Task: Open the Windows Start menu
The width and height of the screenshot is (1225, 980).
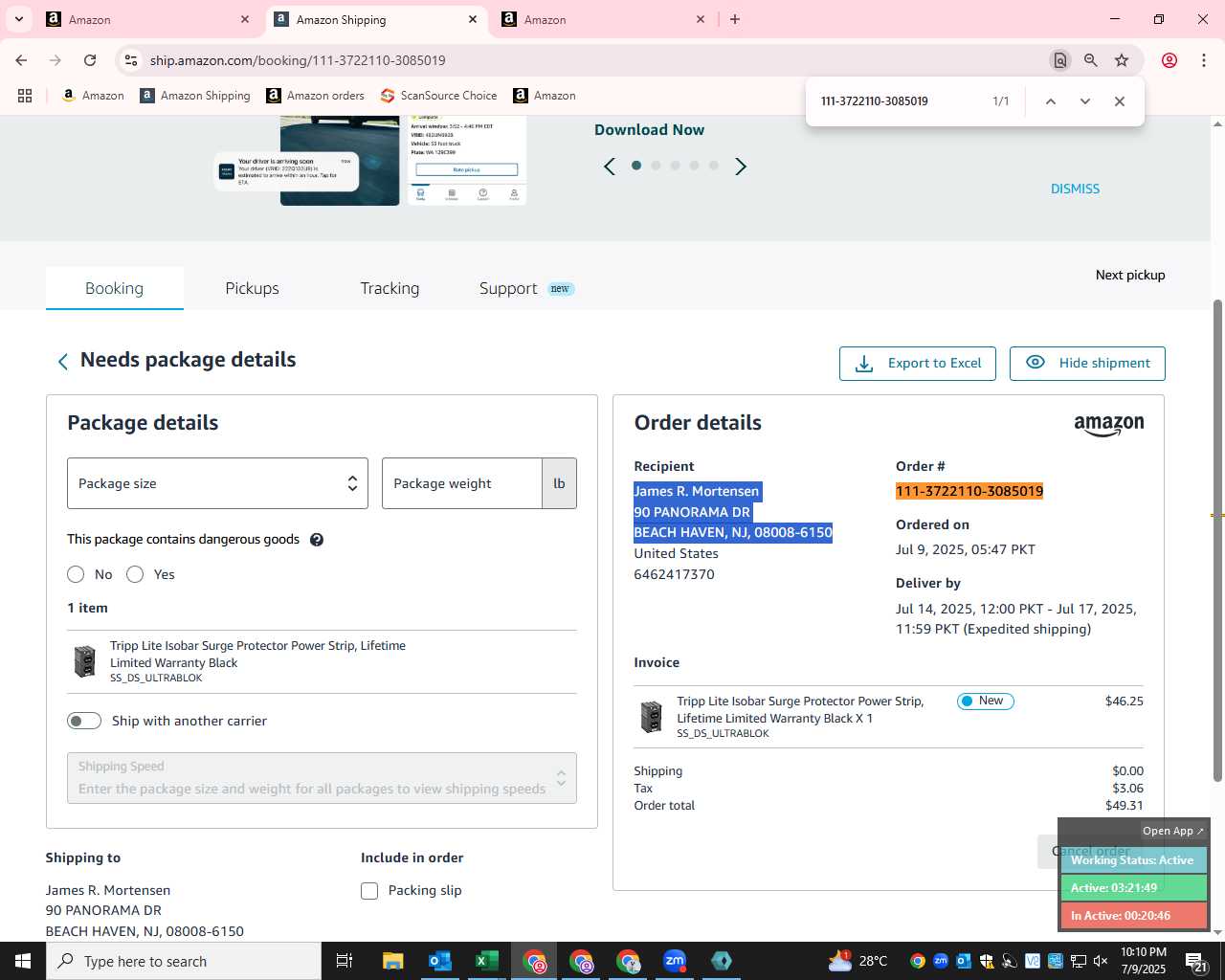Action: point(23,961)
